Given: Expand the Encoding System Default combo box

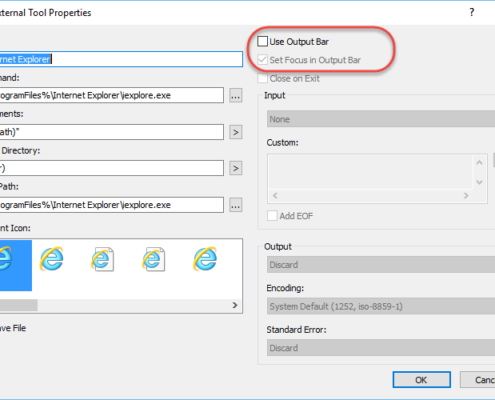Looking at the screenshot, I should tap(381, 306).
